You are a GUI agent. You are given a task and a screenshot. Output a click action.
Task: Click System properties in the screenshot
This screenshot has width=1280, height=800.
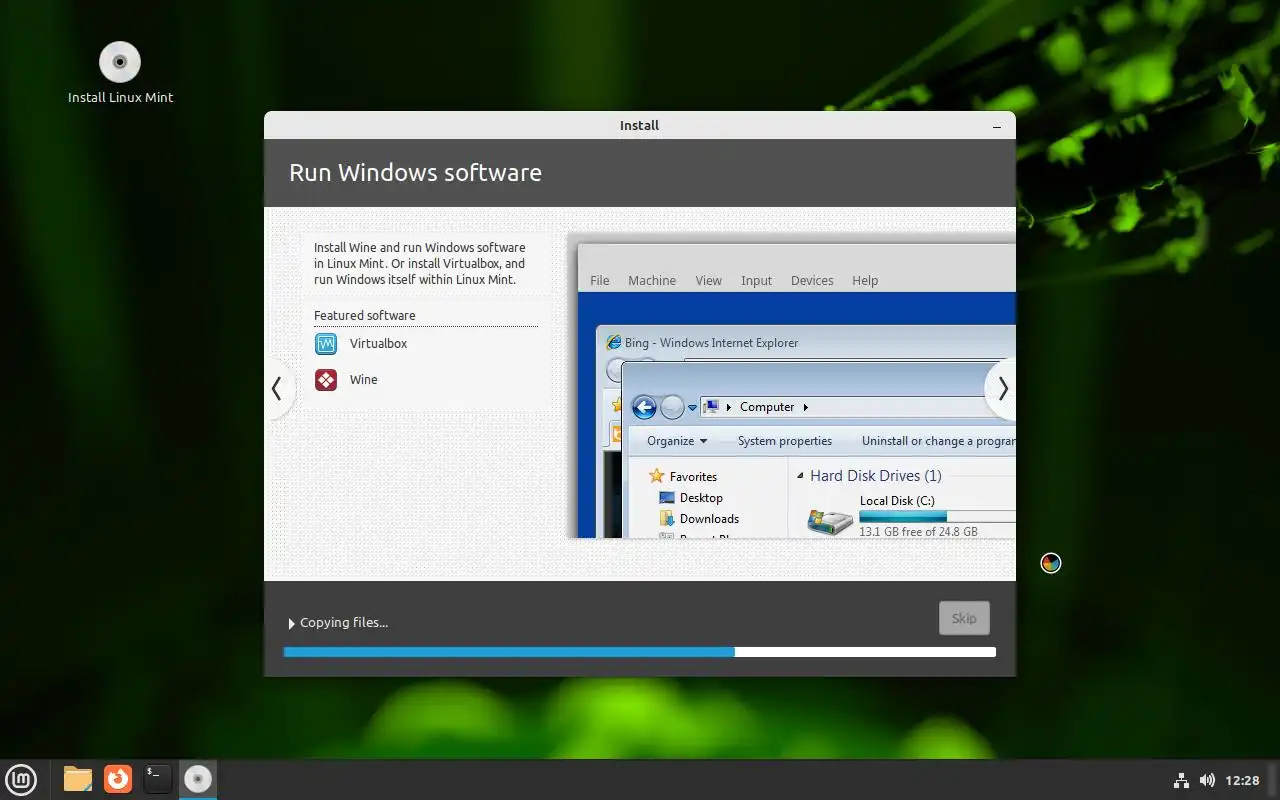click(x=785, y=441)
